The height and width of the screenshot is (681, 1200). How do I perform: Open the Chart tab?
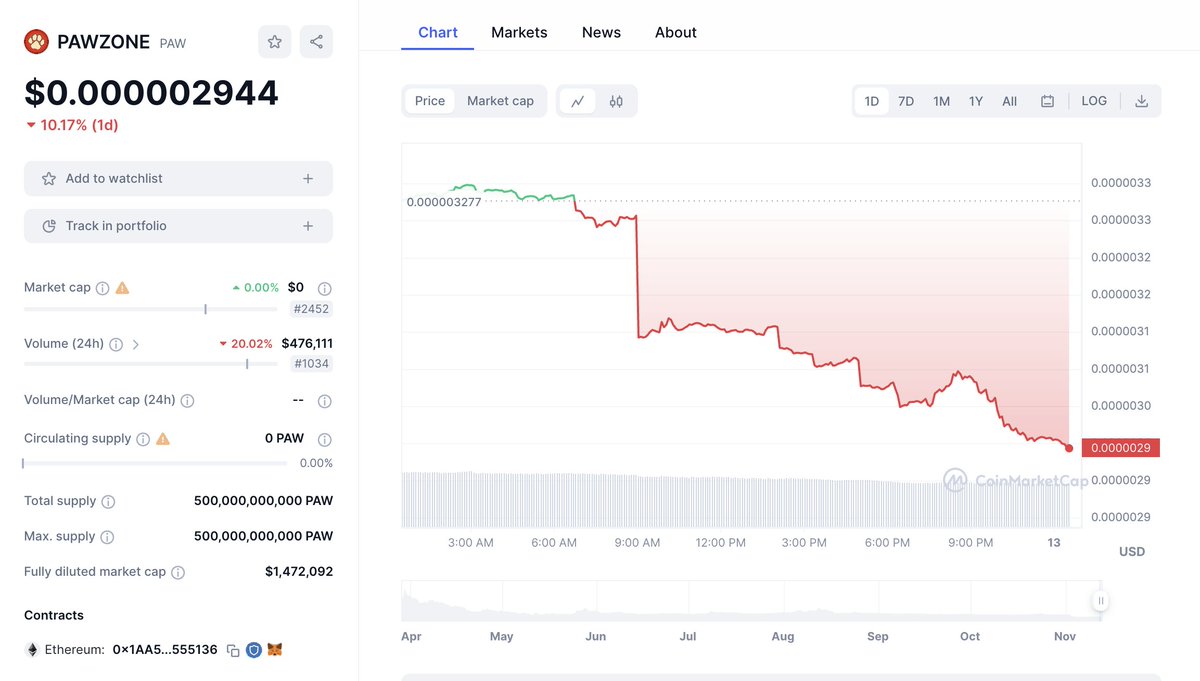click(x=438, y=32)
